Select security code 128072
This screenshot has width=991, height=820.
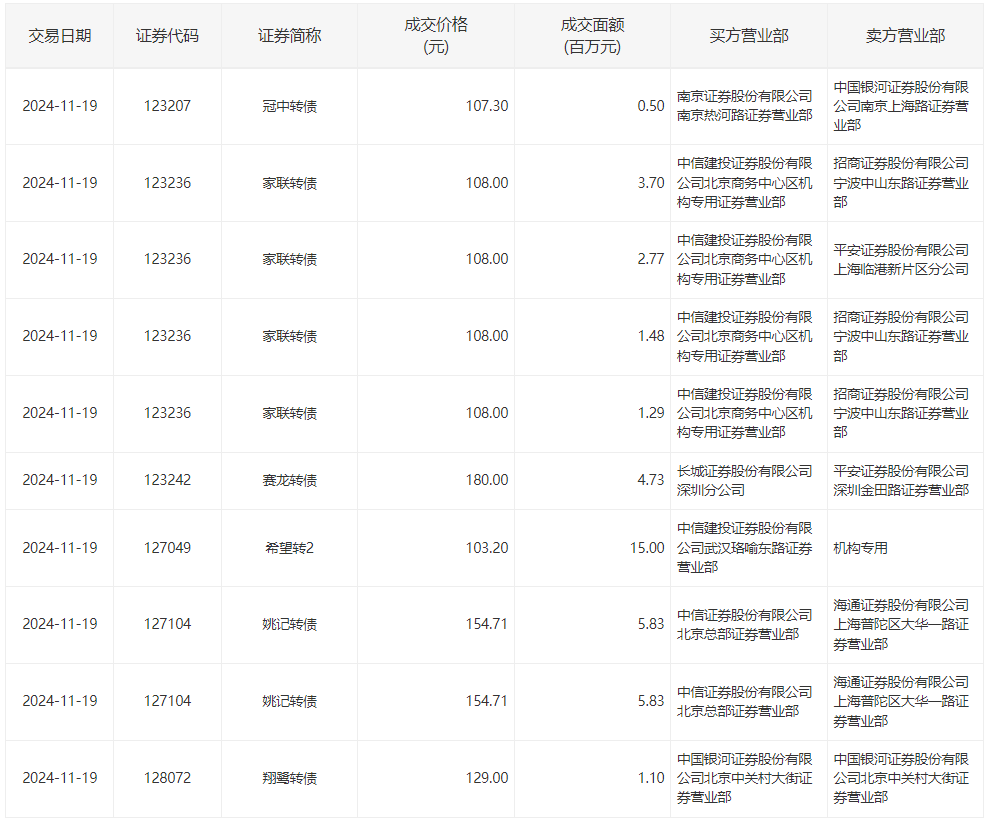[x=167, y=778]
